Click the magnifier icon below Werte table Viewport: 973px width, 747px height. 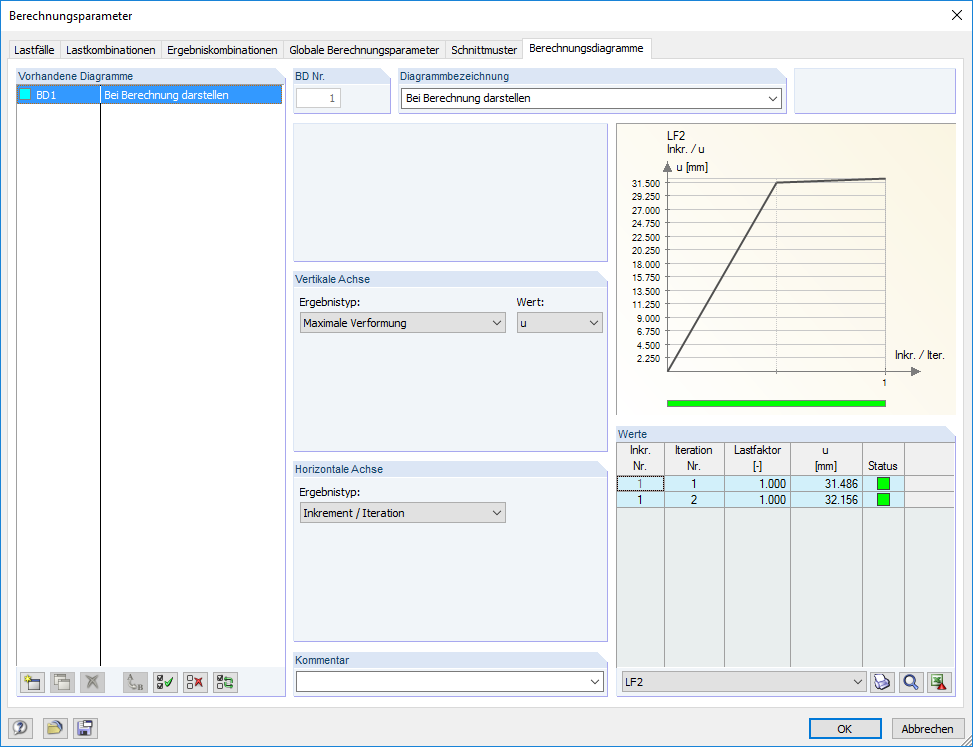[x=911, y=682]
